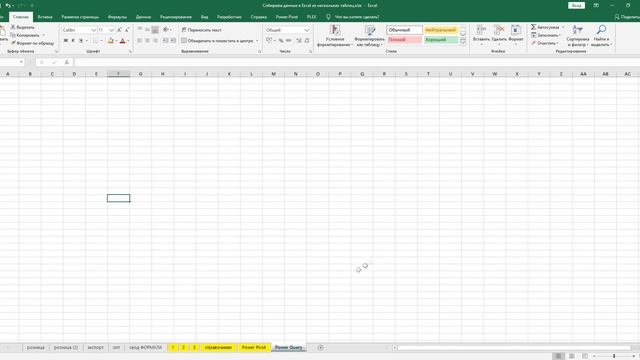The image size is (640, 360).
Task: Click AutoSum (Автосумма) sigma icon
Action: coord(533,27)
